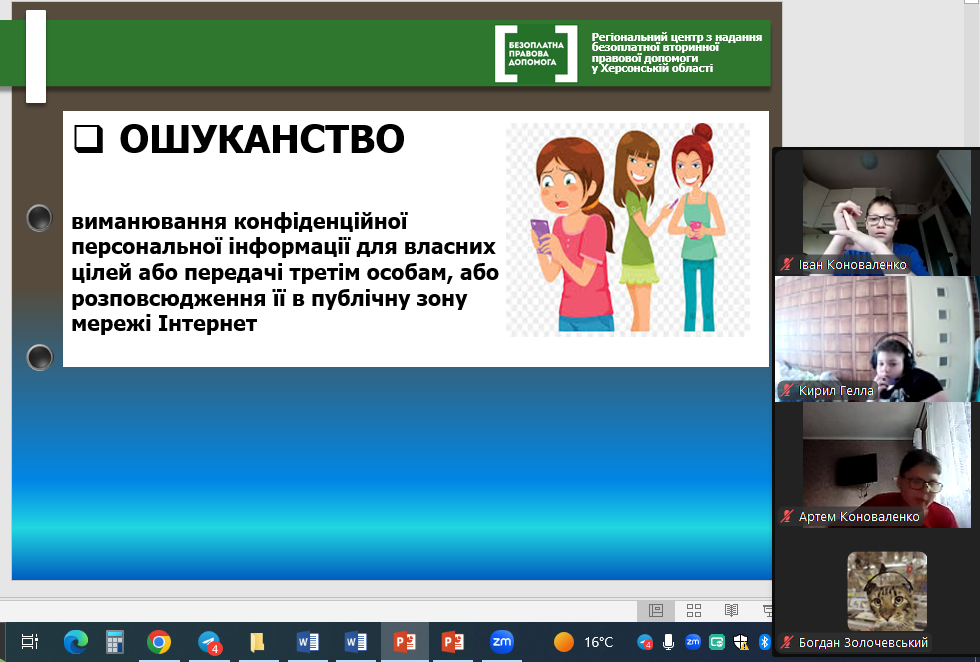Select the illustration of three girls with phones
The image size is (980, 662).
coord(628,229)
